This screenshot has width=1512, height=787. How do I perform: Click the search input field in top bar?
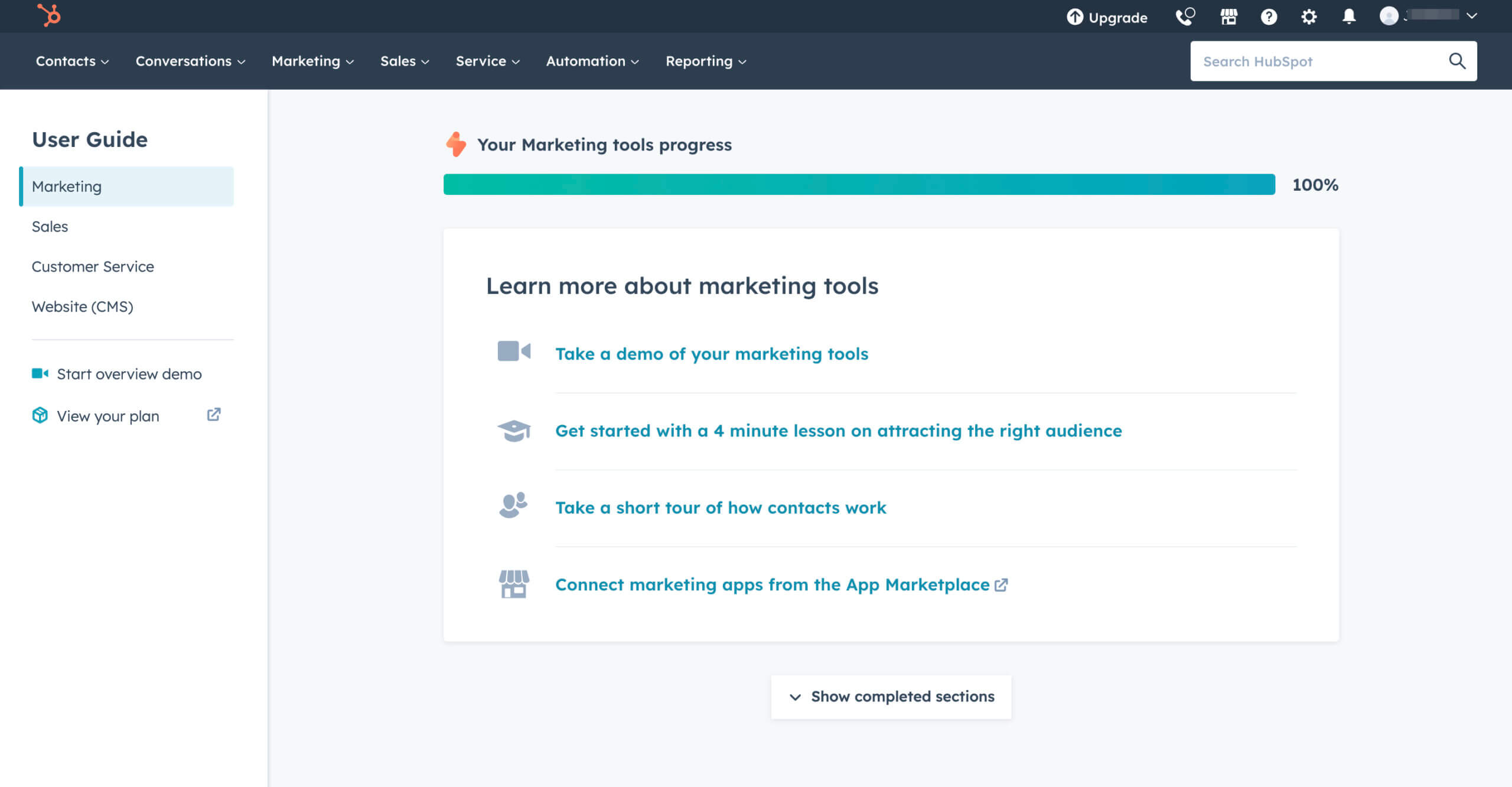(x=1321, y=61)
